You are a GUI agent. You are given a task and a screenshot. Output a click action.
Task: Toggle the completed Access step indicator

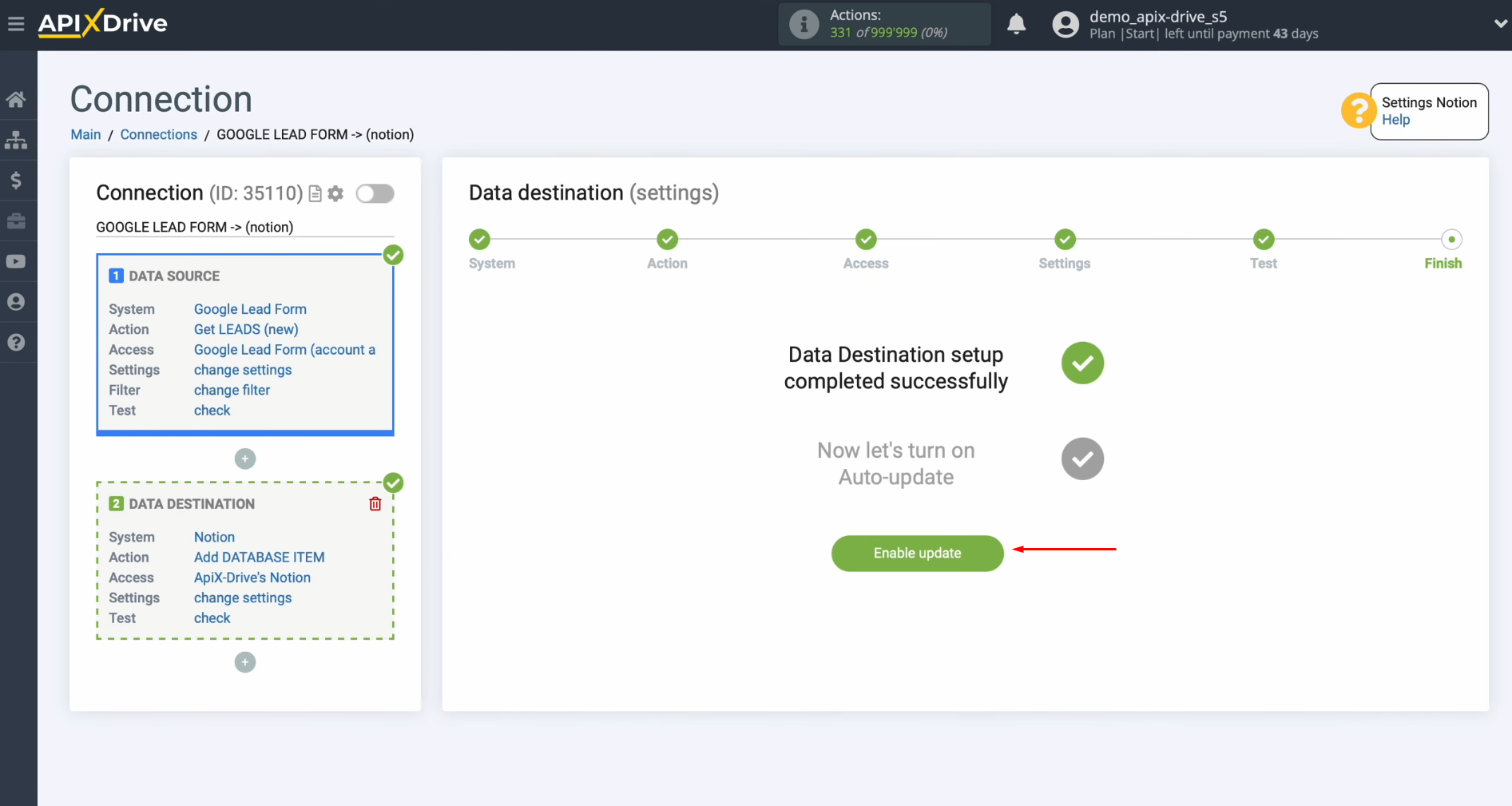865,239
